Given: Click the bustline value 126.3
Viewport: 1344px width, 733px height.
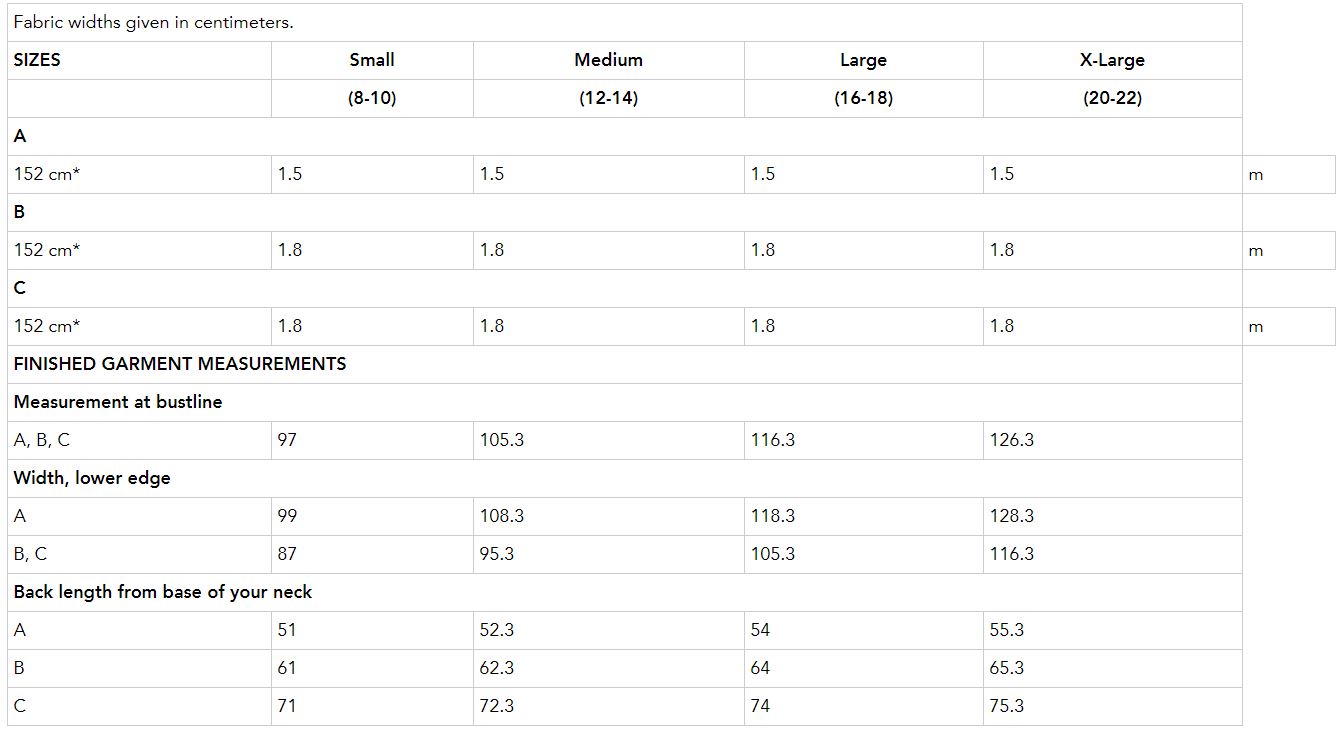Looking at the screenshot, I should click(x=1012, y=440).
